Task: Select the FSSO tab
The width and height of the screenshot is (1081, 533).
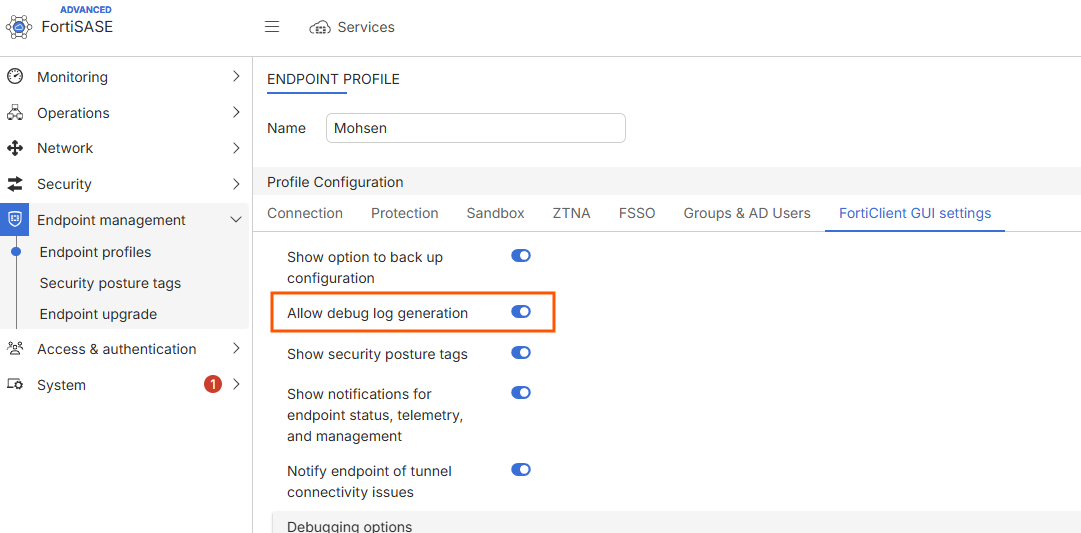Action: click(x=637, y=214)
